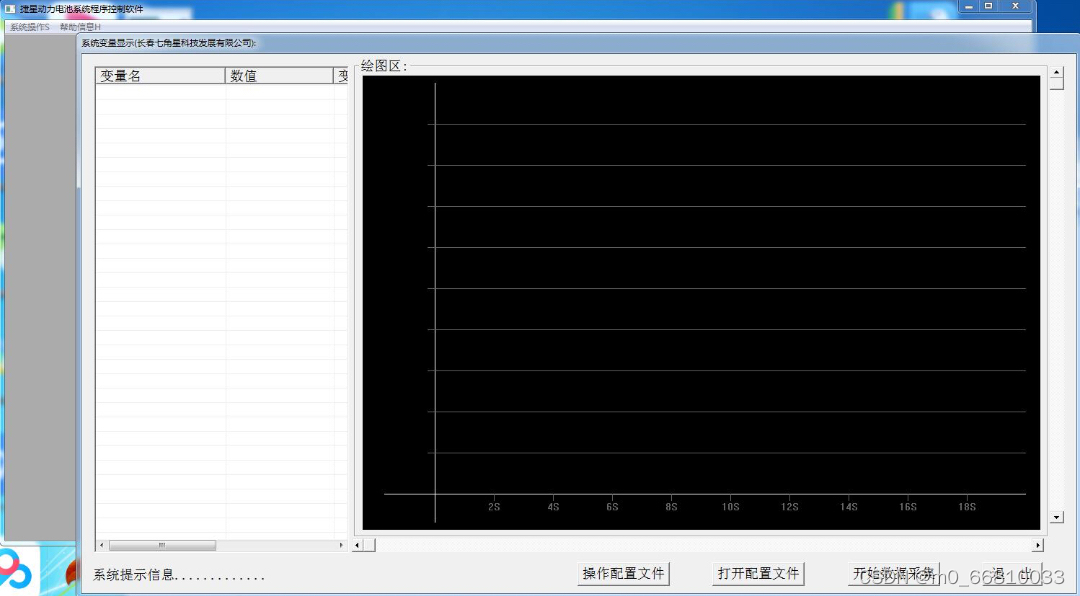The width and height of the screenshot is (1080, 596).
Task: Click the 操作配置文件 button
Action: pyautogui.click(x=623, y=573)
